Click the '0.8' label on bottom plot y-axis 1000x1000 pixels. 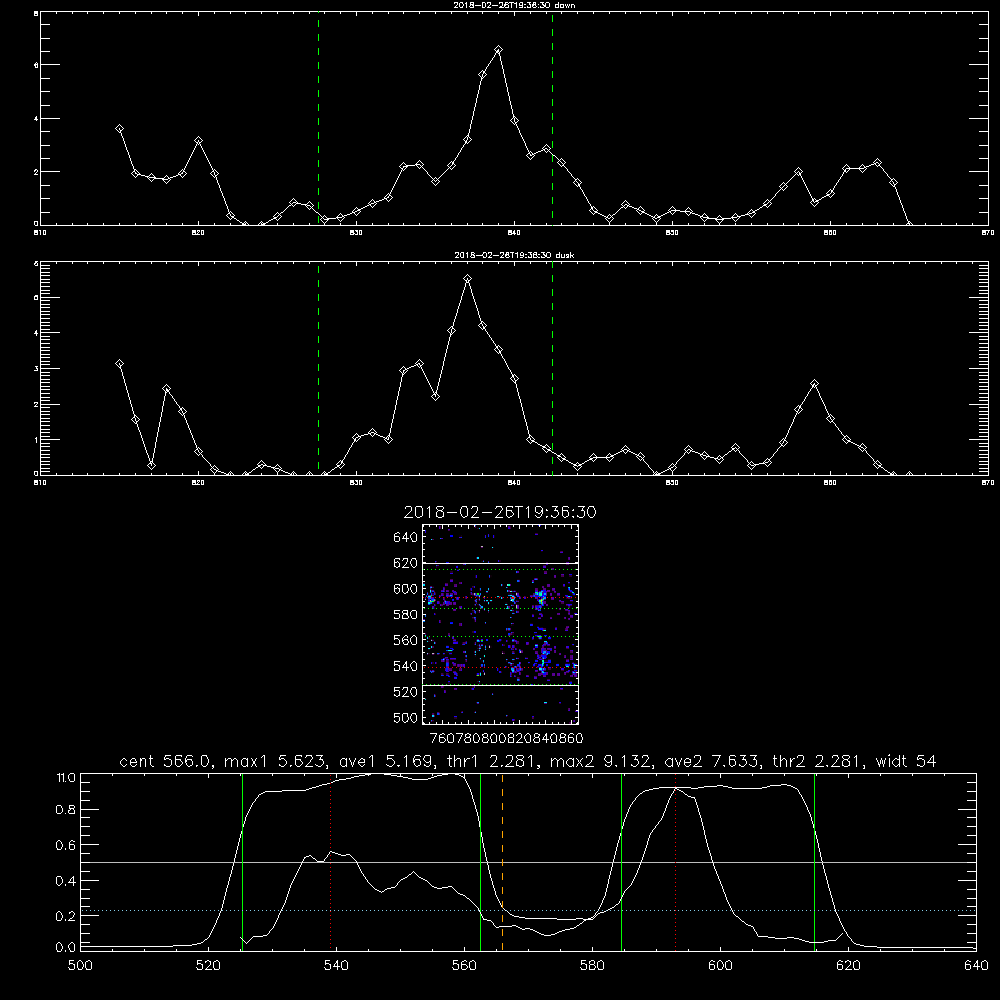(x=66, y=810)
